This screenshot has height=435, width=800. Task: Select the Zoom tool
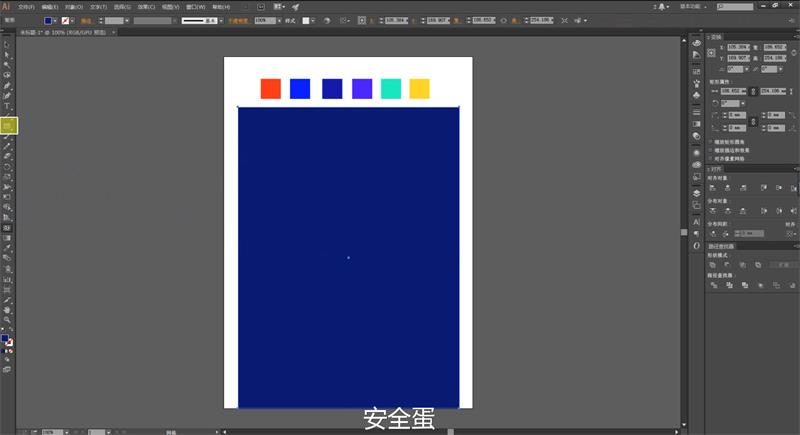pos(7,320)
